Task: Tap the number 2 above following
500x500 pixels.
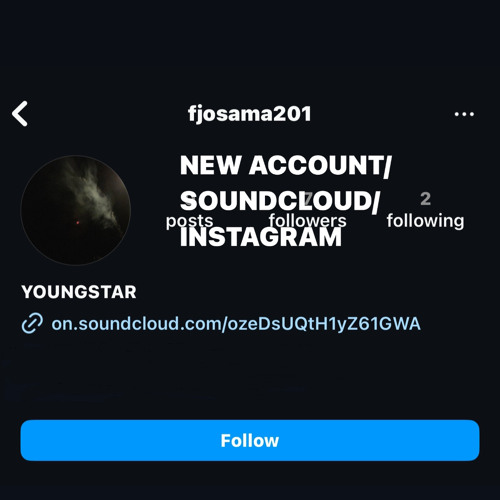Action: point(425,199)
